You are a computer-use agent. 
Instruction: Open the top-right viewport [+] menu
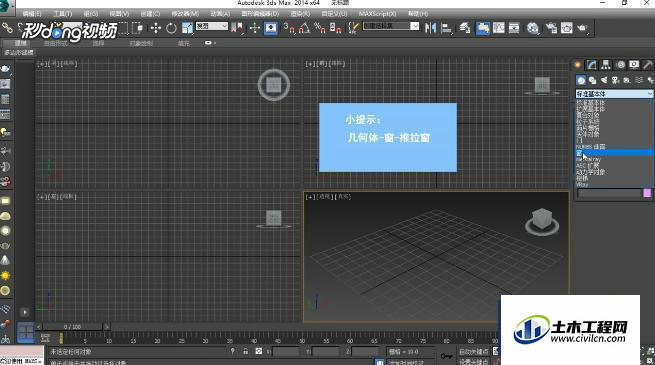point(310,64)
